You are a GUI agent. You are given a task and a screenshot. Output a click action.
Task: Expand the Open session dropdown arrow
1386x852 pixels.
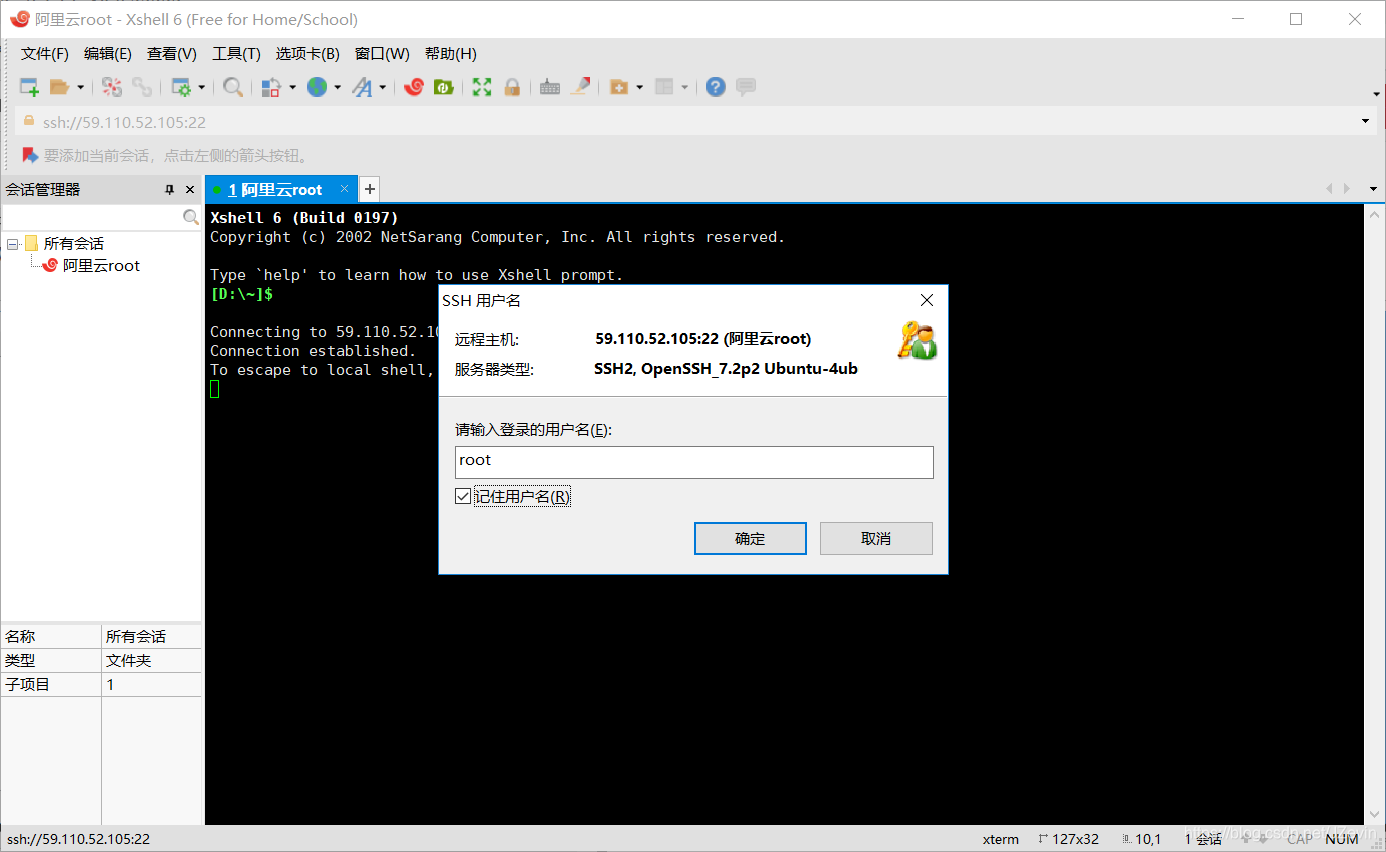click(x=81, y=87)
